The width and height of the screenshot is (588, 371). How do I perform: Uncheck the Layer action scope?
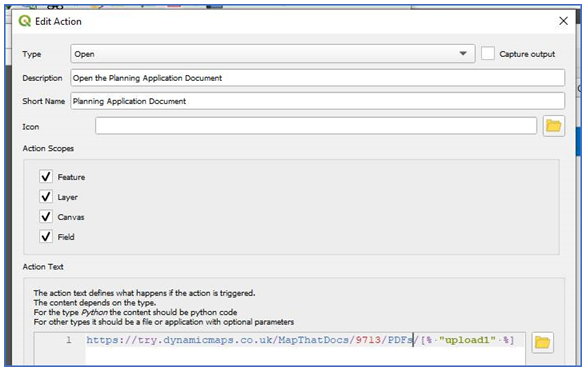[x=46, y=197]
